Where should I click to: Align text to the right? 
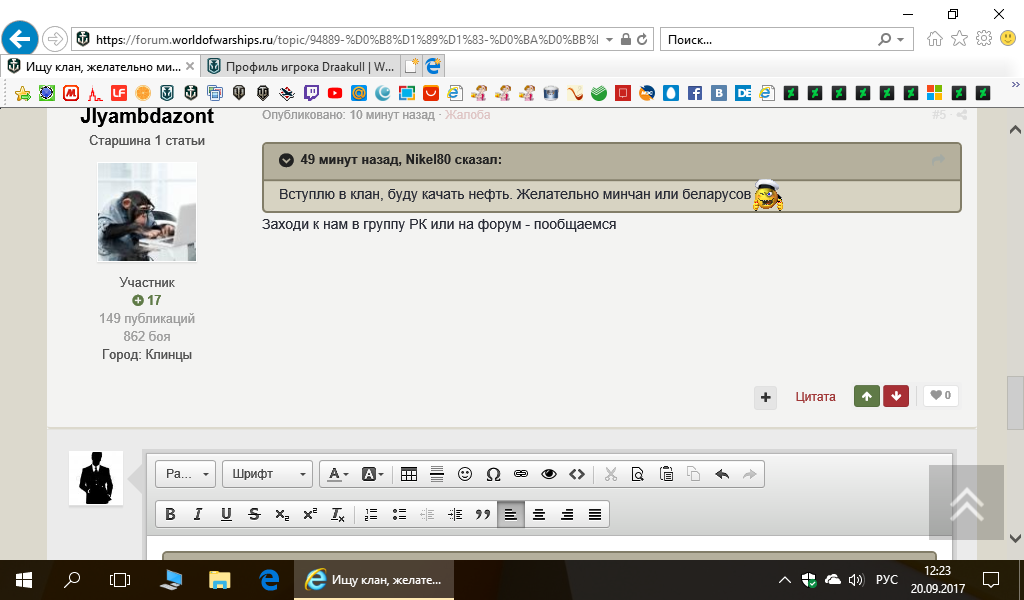pyautogui.click(x=567, y=514)
